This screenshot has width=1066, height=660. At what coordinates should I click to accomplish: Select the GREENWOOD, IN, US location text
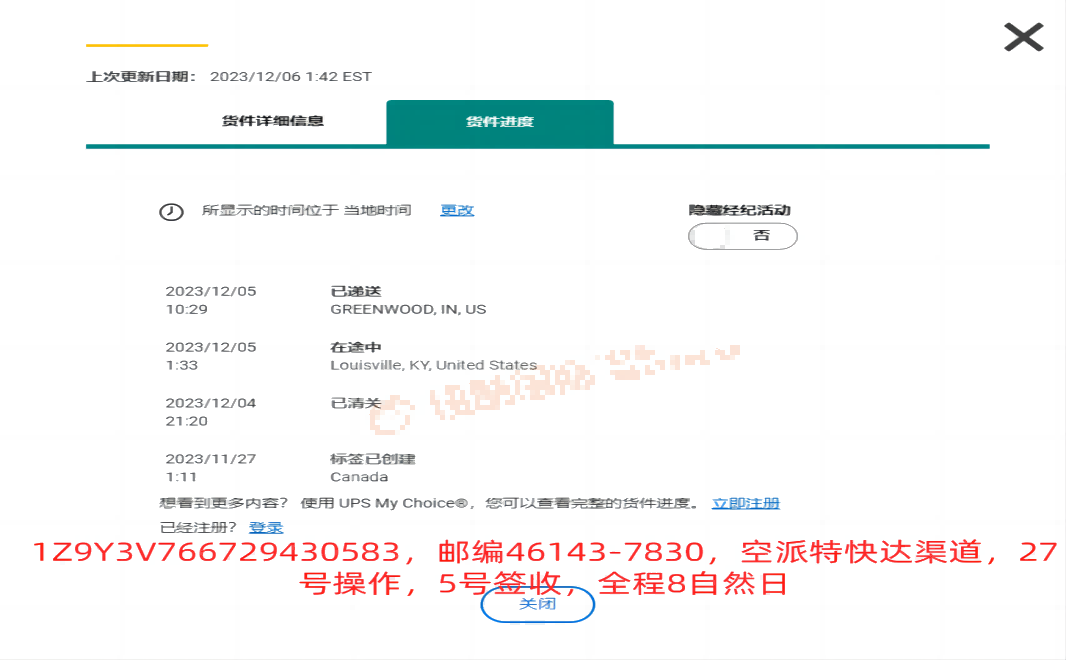[x=408, y=310]
